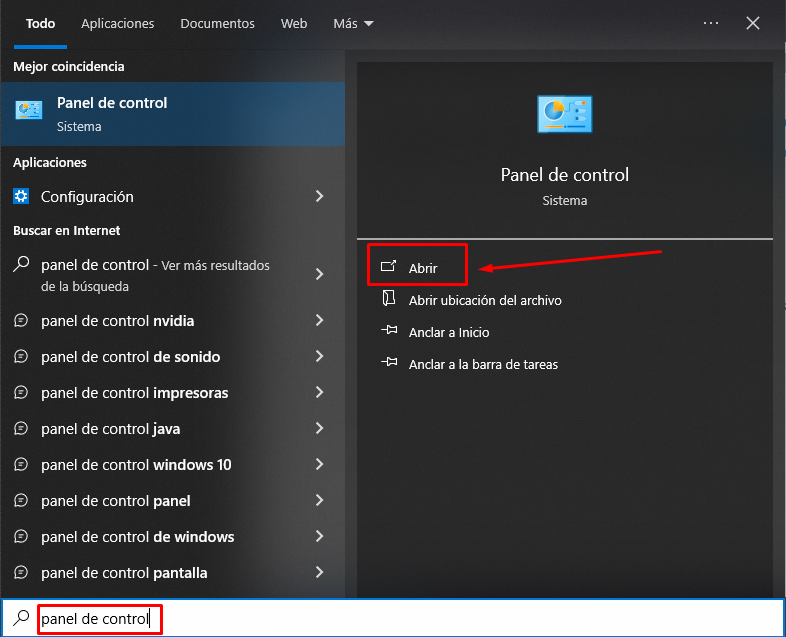Click the chat icon beside 'panel de control de sonido'
This screenshot has height=637, width=786.
21,356
